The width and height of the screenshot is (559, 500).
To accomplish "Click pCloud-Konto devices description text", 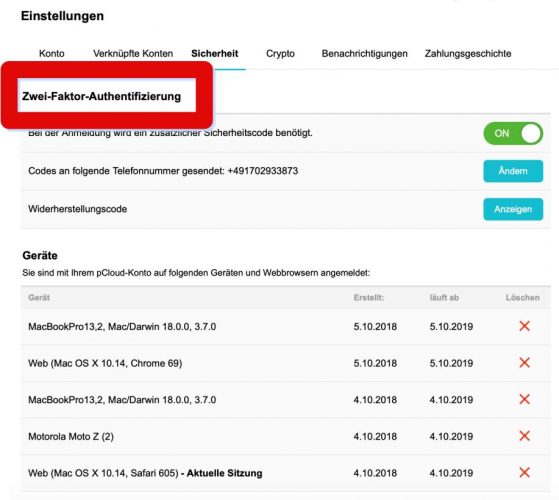I will 196,273.
